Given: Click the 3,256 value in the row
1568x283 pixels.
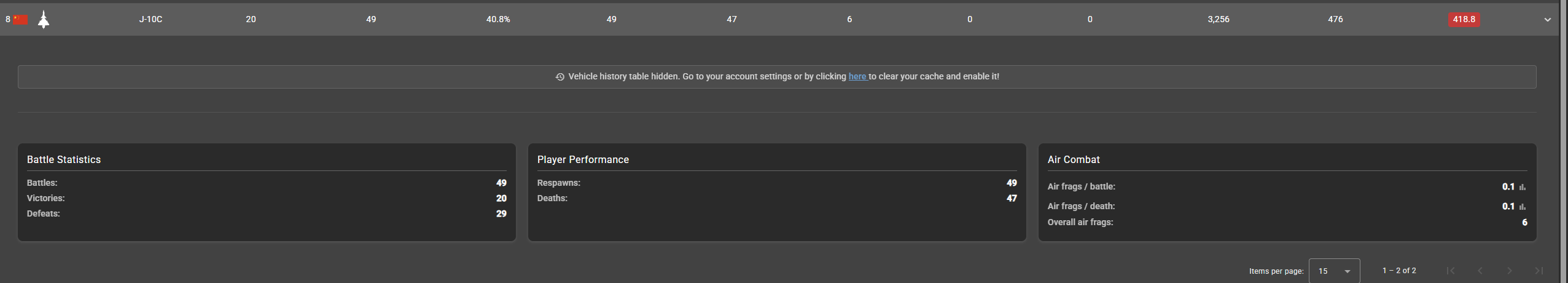Looking at the screenshot, I should (x=1218, y=20).
